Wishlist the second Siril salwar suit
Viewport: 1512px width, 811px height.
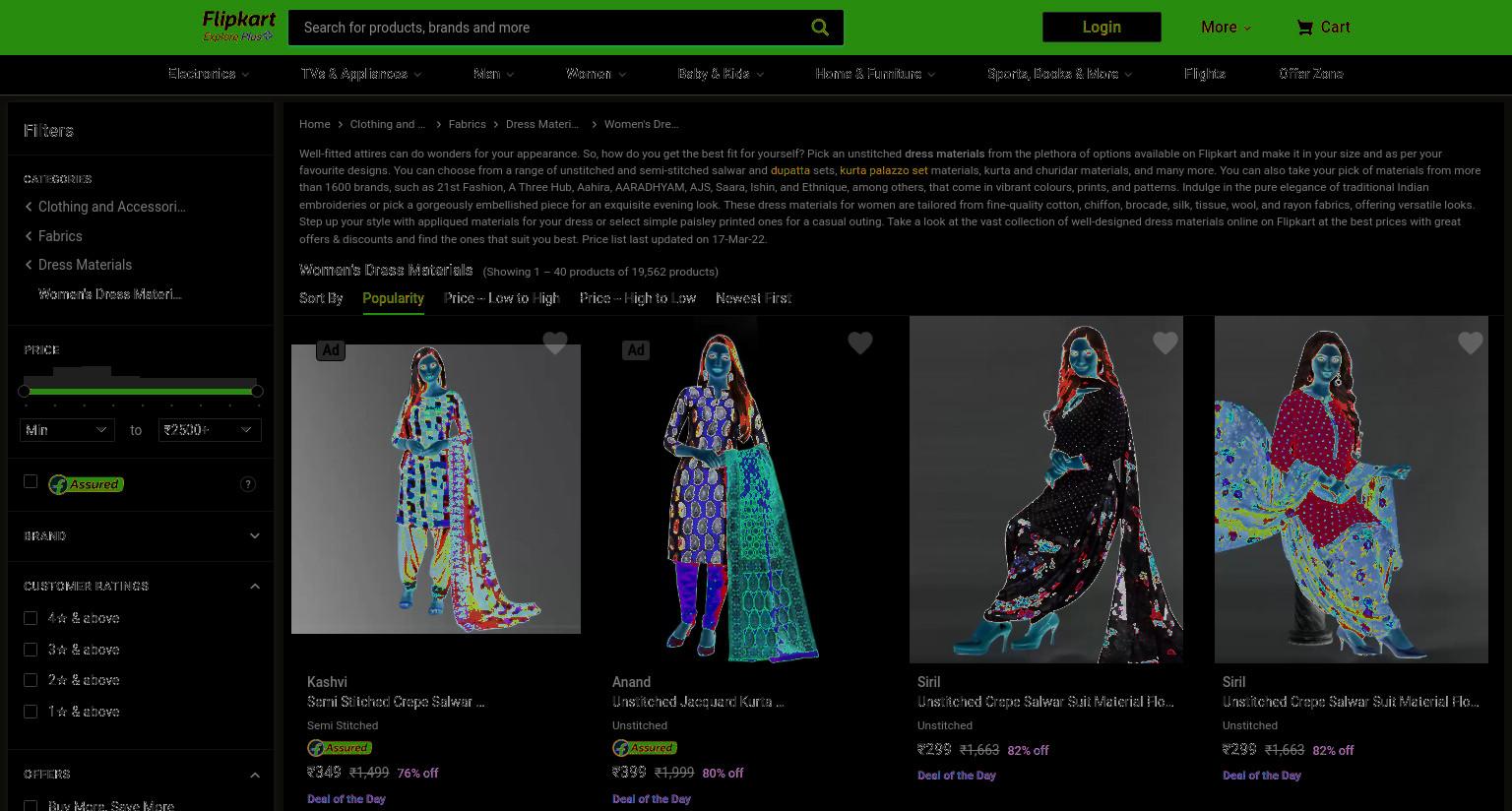coord(1471,343)
